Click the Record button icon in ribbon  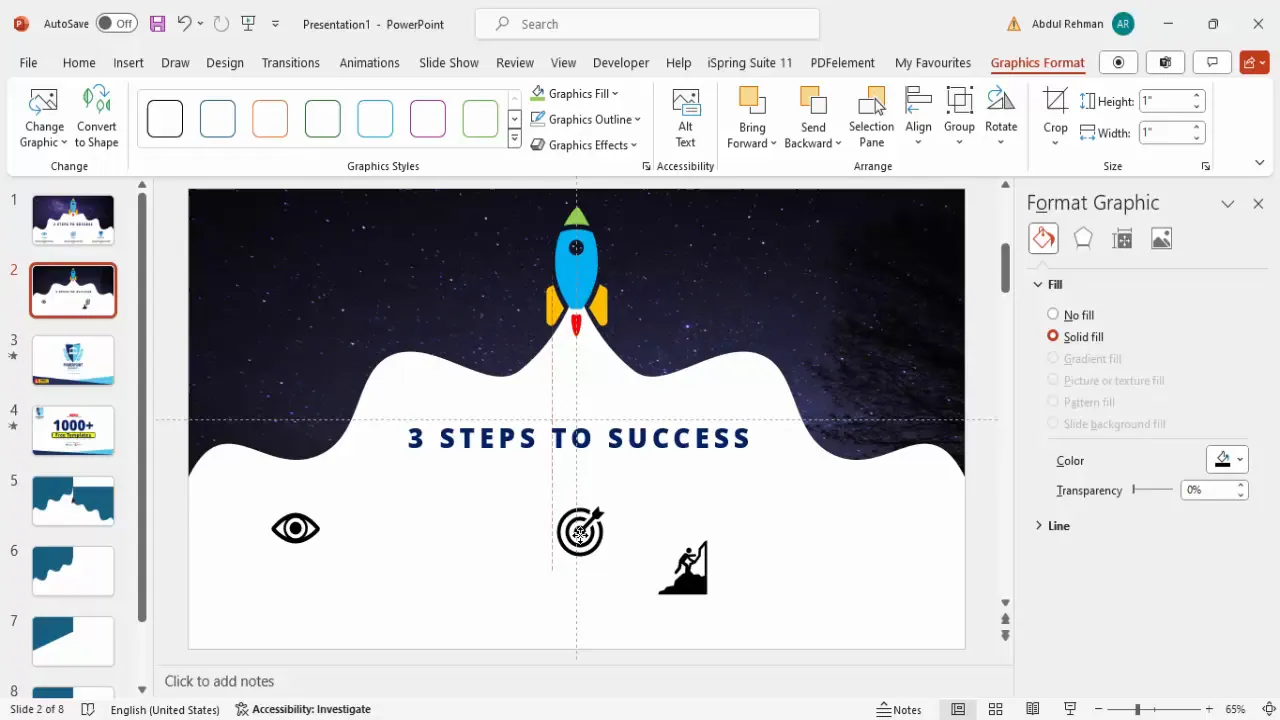click(1118, 62)
